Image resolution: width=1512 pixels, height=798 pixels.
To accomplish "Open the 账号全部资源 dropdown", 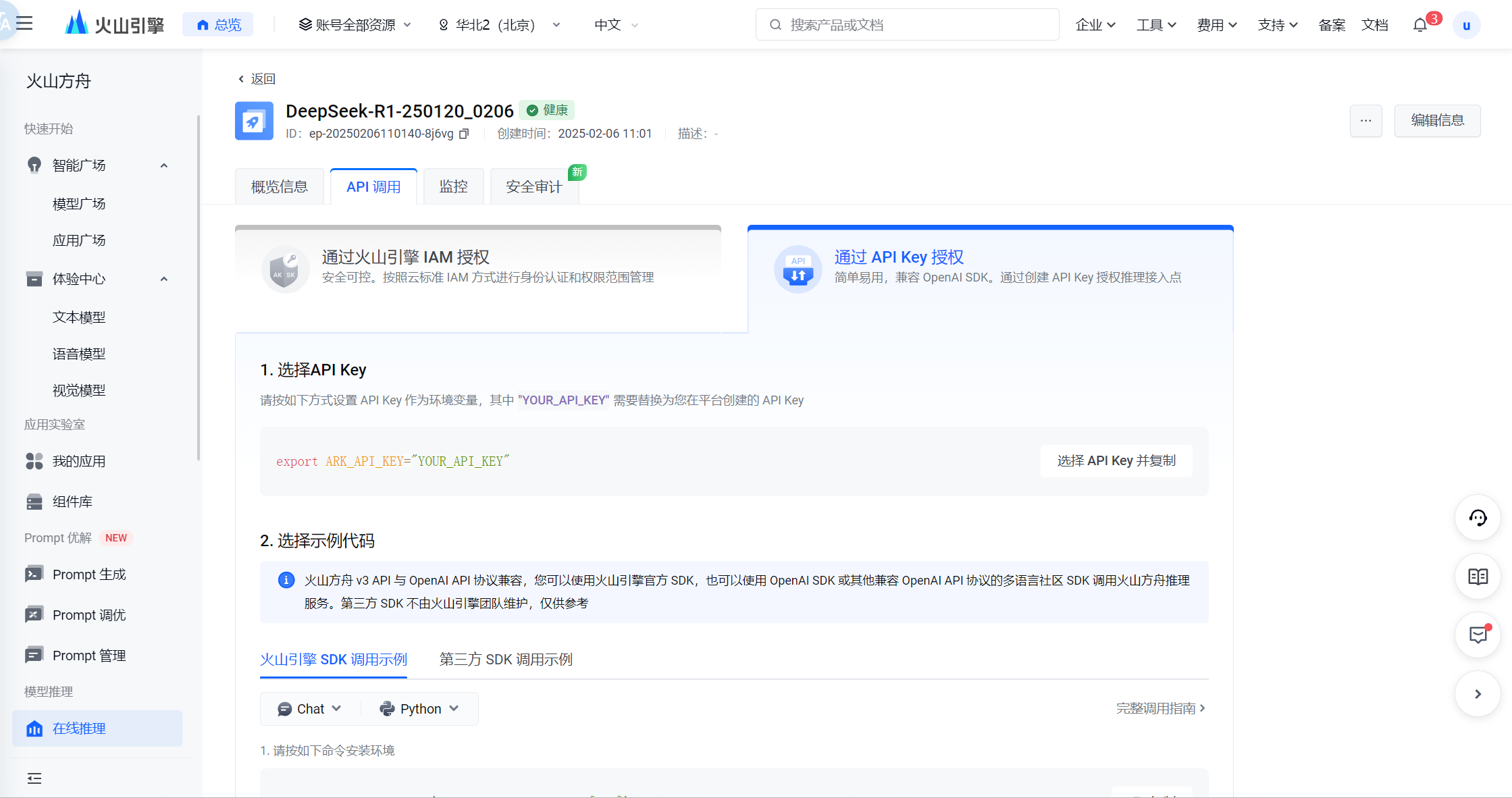I will click(355, 25).
